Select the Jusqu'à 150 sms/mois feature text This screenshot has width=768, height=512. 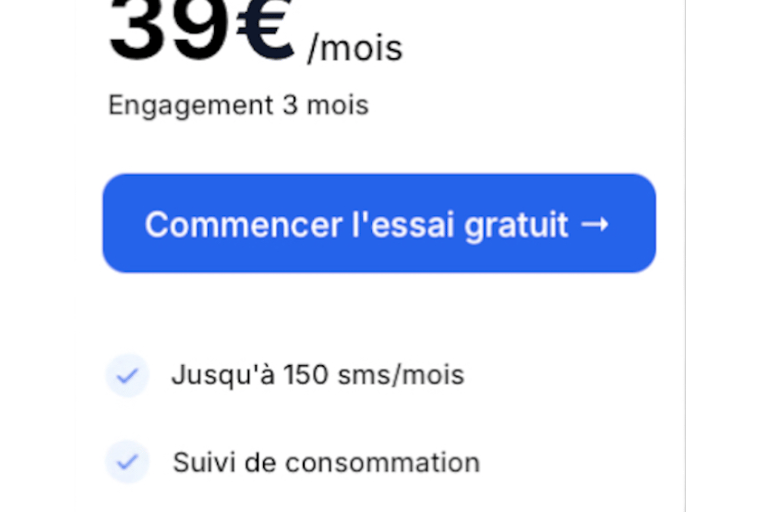click(x=318, y=376)
